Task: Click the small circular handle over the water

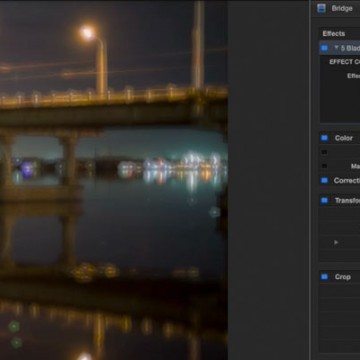Action: [214, 212]
